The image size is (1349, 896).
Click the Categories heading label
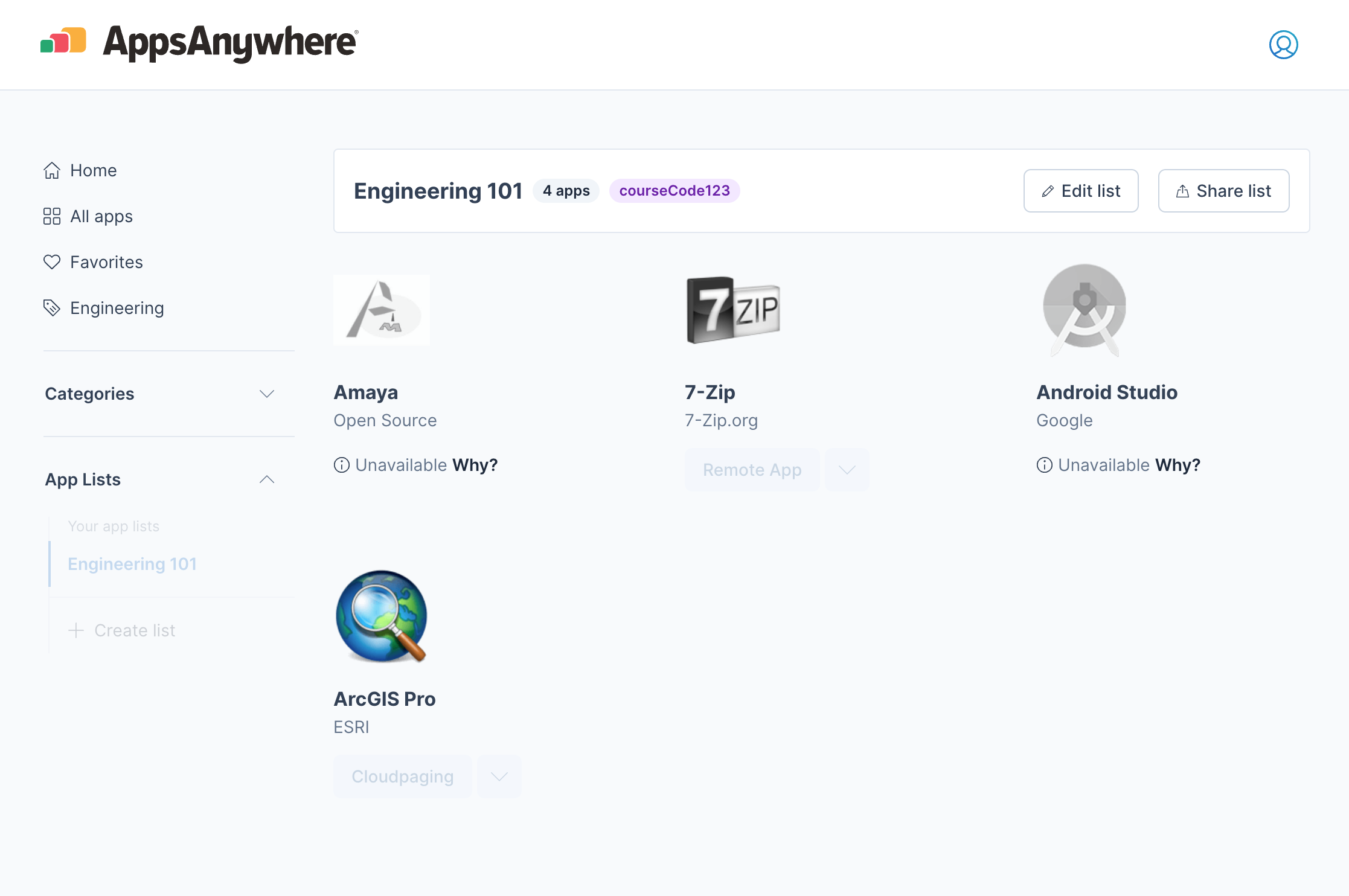coord(89,394)
